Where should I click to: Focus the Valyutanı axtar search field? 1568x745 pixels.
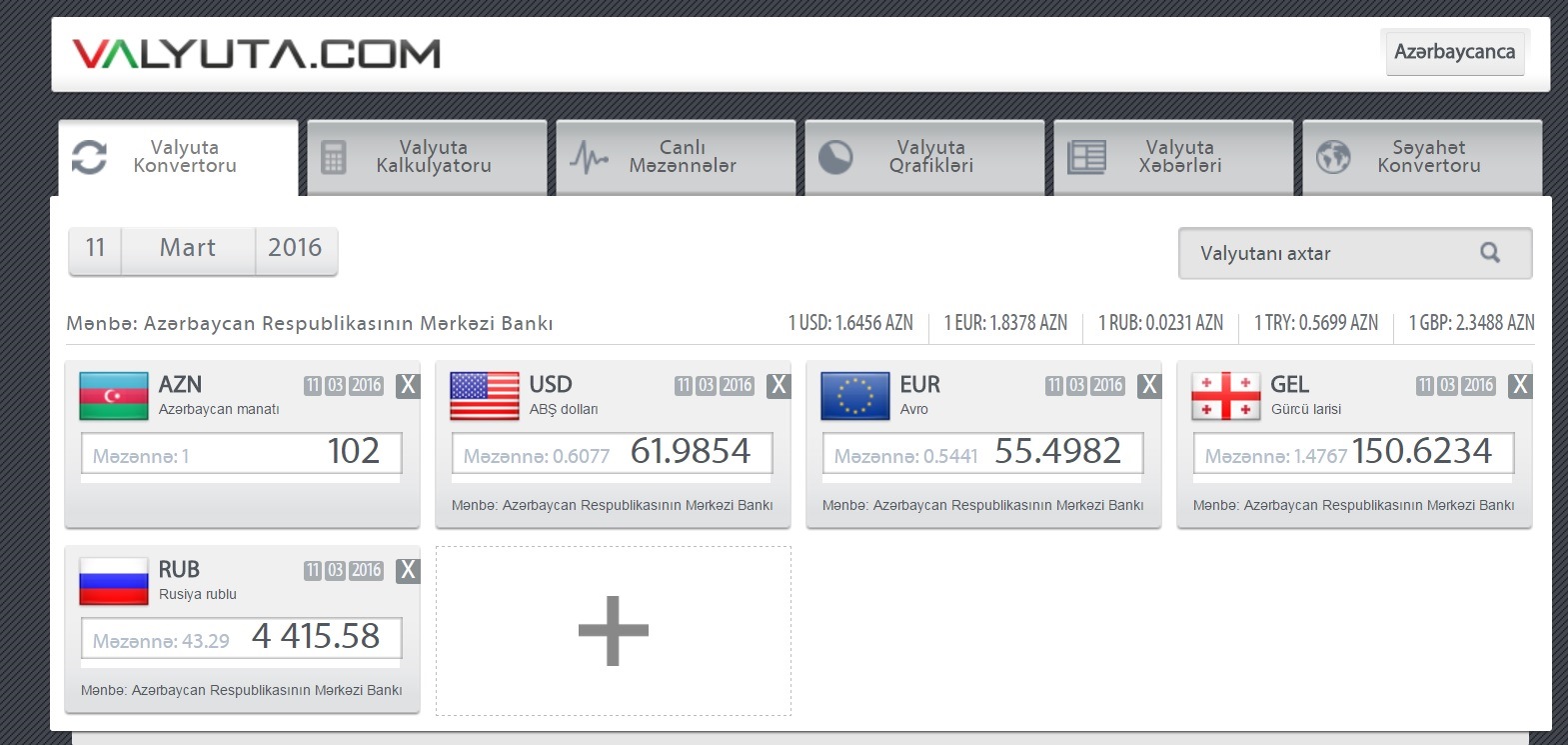(1355, 253)
